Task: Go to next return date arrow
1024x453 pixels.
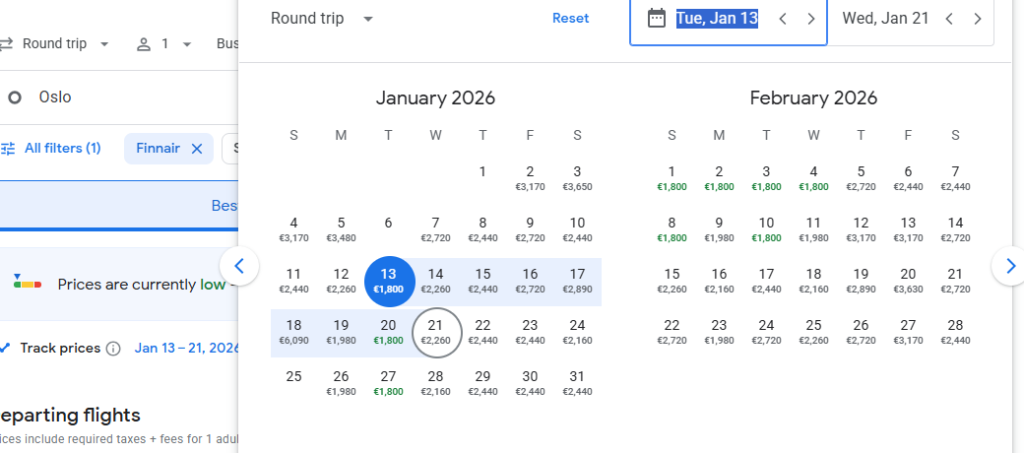Action: 978,19
